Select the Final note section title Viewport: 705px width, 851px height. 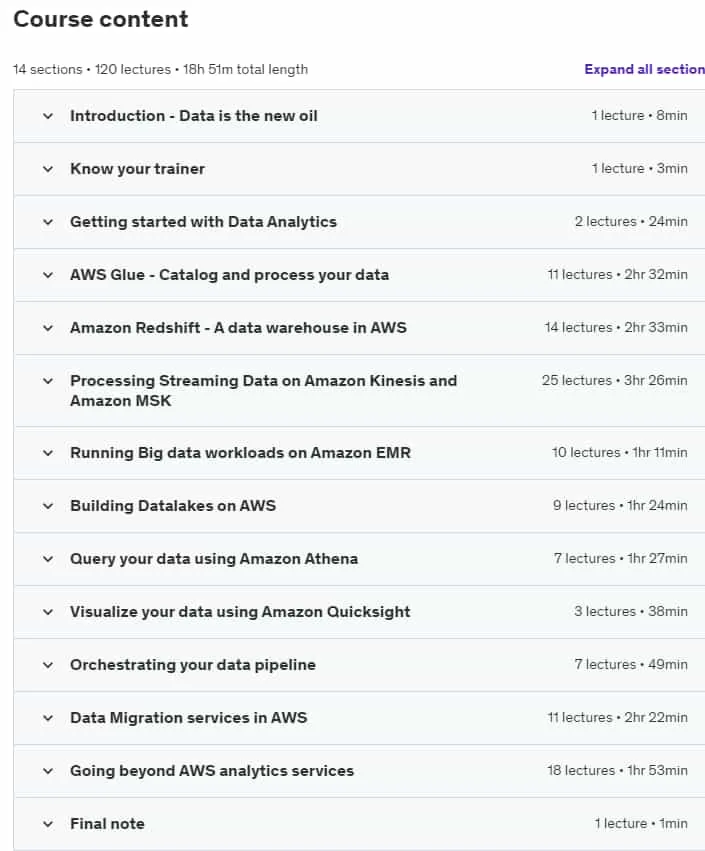107,824
